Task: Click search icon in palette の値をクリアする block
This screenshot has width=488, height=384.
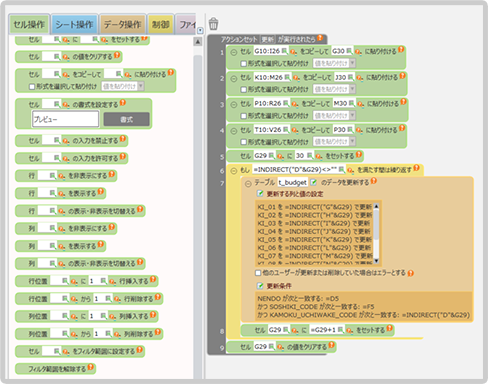Action: tap(66, 57)
